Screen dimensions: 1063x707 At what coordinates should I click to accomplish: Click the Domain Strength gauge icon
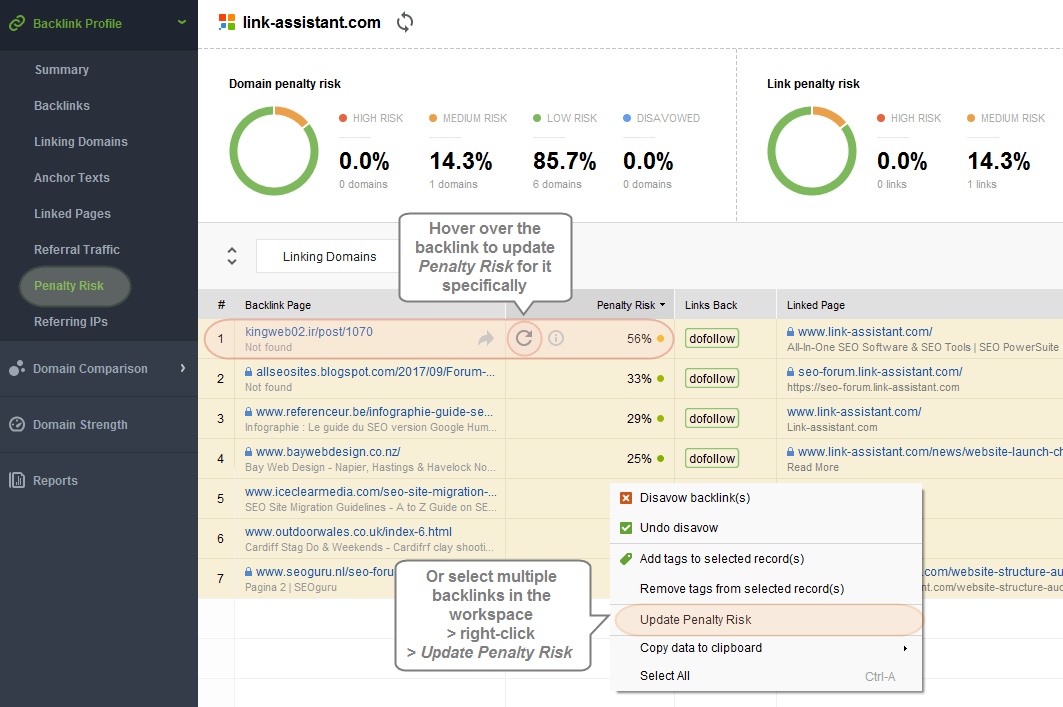(17, 424)
